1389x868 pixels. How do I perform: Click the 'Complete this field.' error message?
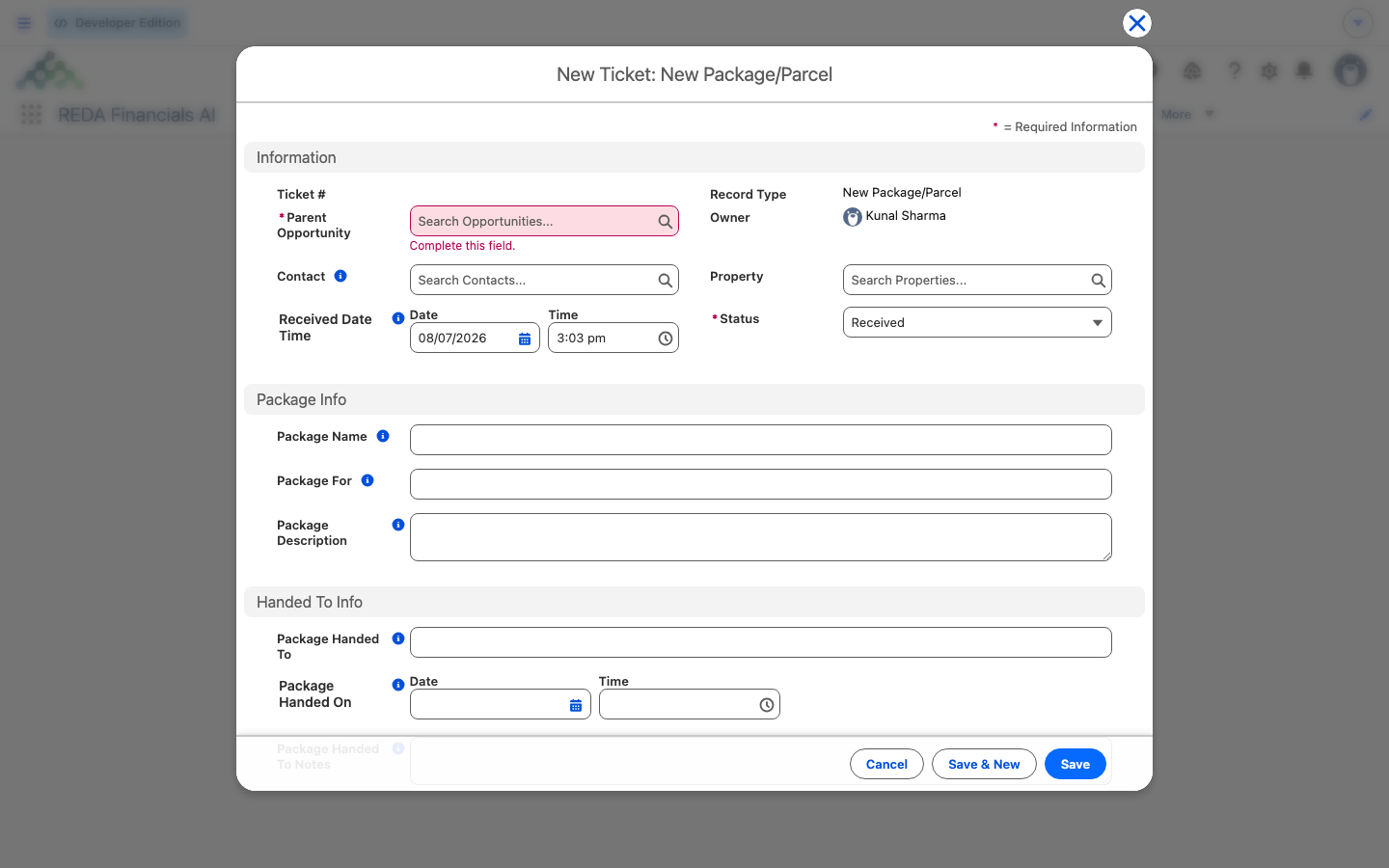[463, 246]
